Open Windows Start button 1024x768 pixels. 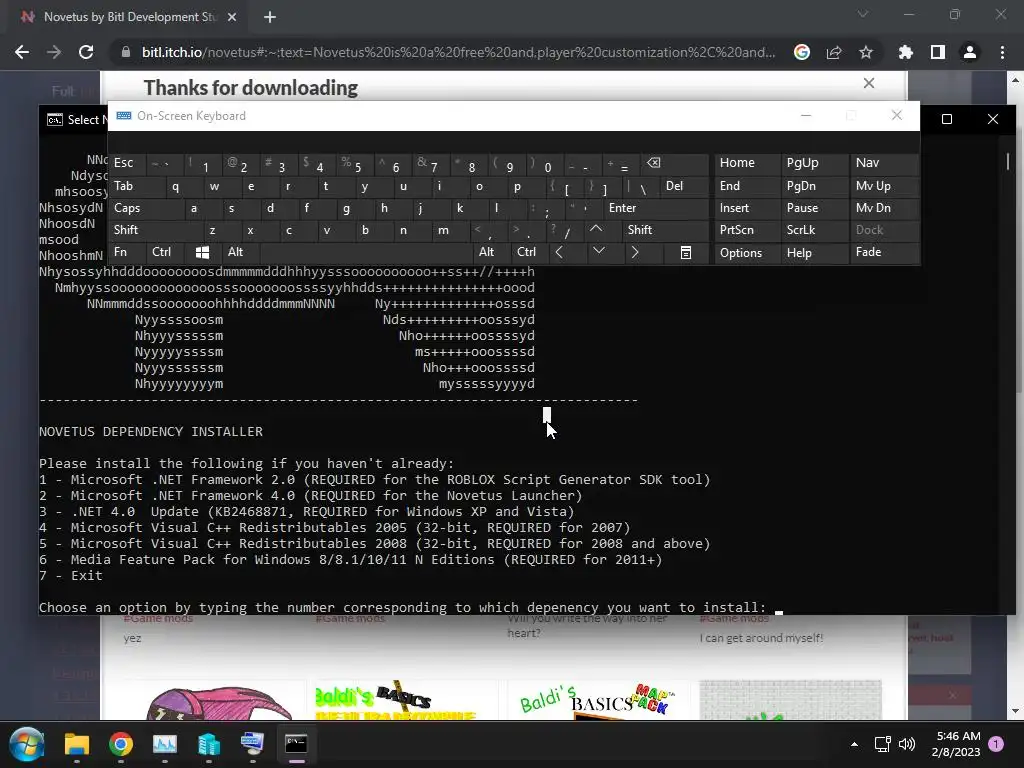click(x=27, y=744)
